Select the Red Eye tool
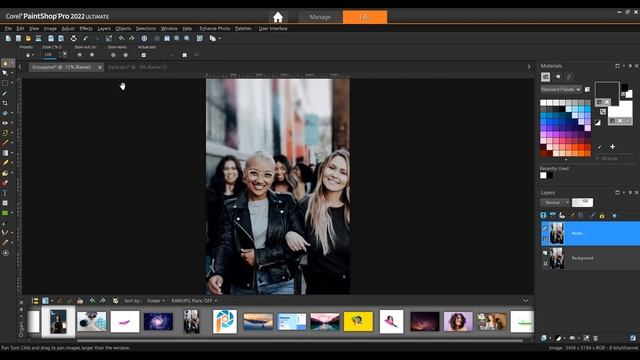Screen dimensions: 640x360 (5, 123)
